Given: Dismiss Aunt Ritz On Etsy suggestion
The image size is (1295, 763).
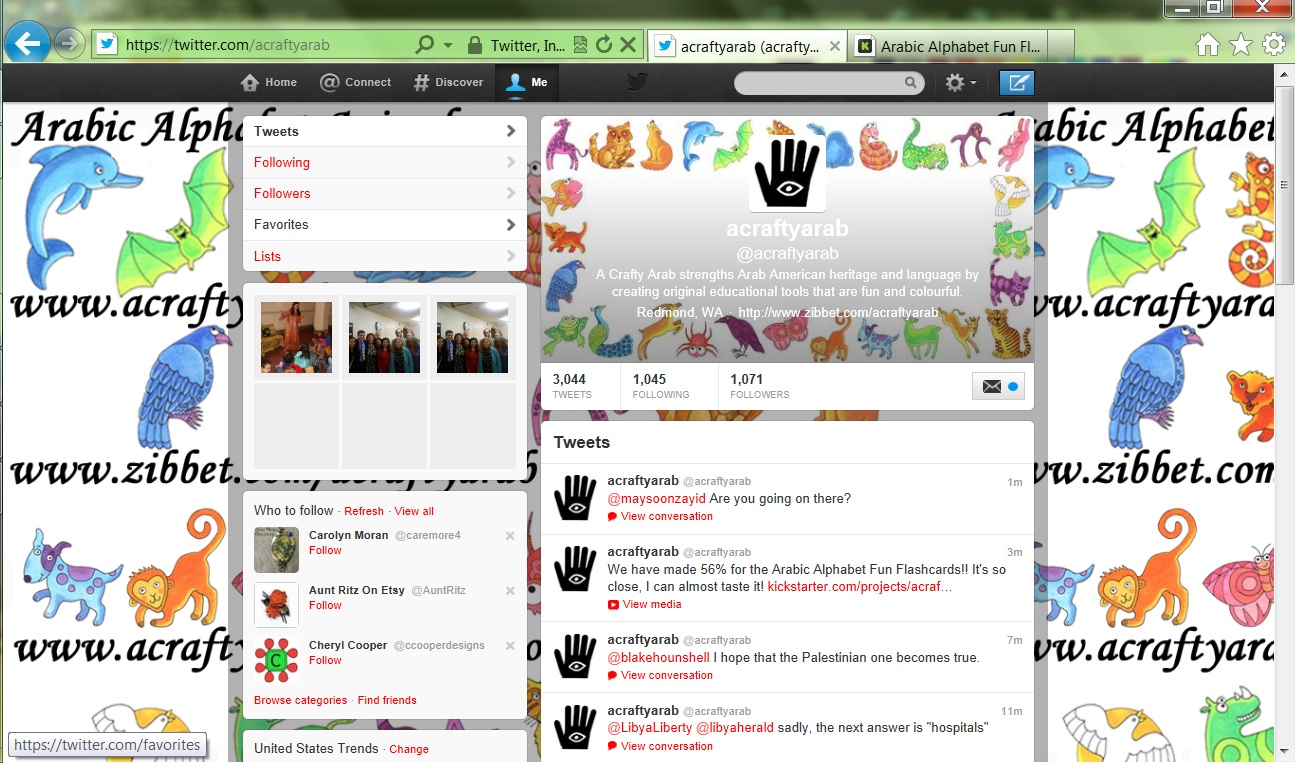Looking at the screenshot, I should [510, 591].
